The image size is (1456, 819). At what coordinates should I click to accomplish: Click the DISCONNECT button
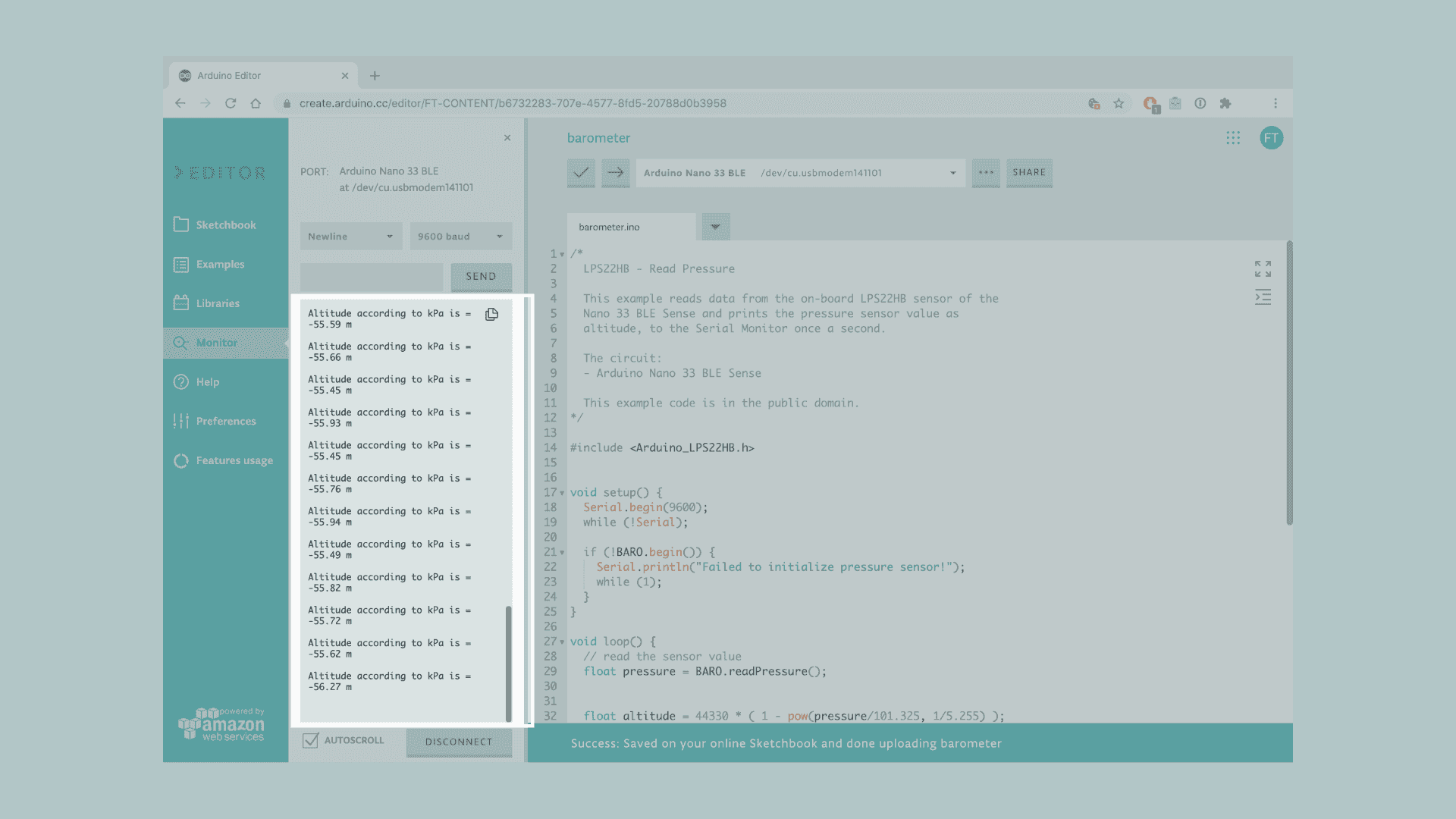coord(458,742)
